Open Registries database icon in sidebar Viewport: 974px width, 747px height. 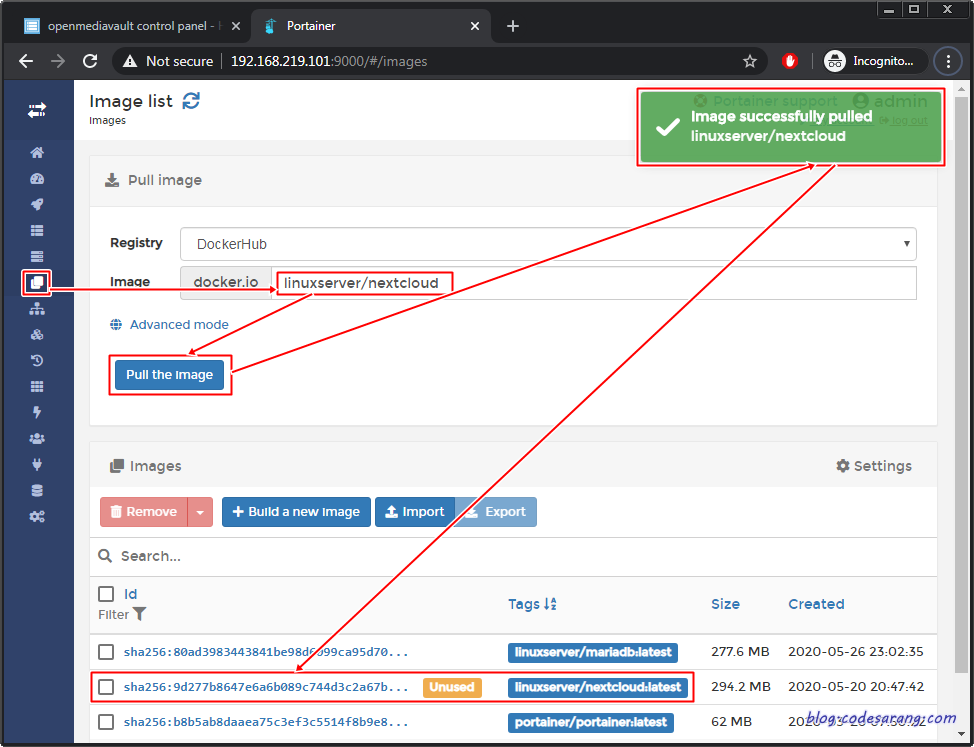point(37,491)
